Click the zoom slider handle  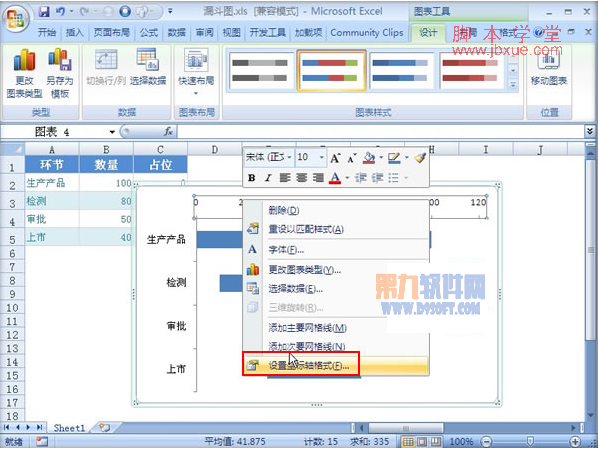click(x=530, y=442)
